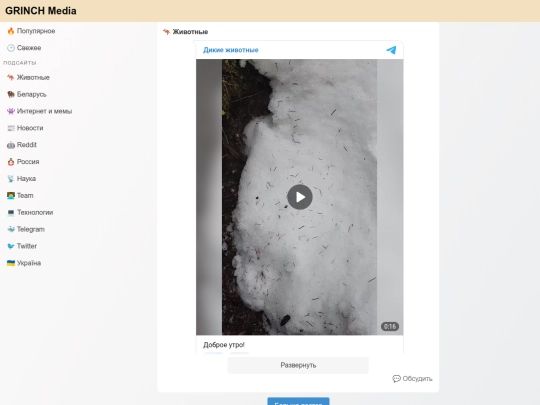Open the GRINCH Media home logo
Viewport: 540px width, 405px height.
pyautogui.click(x=41, y=11)
